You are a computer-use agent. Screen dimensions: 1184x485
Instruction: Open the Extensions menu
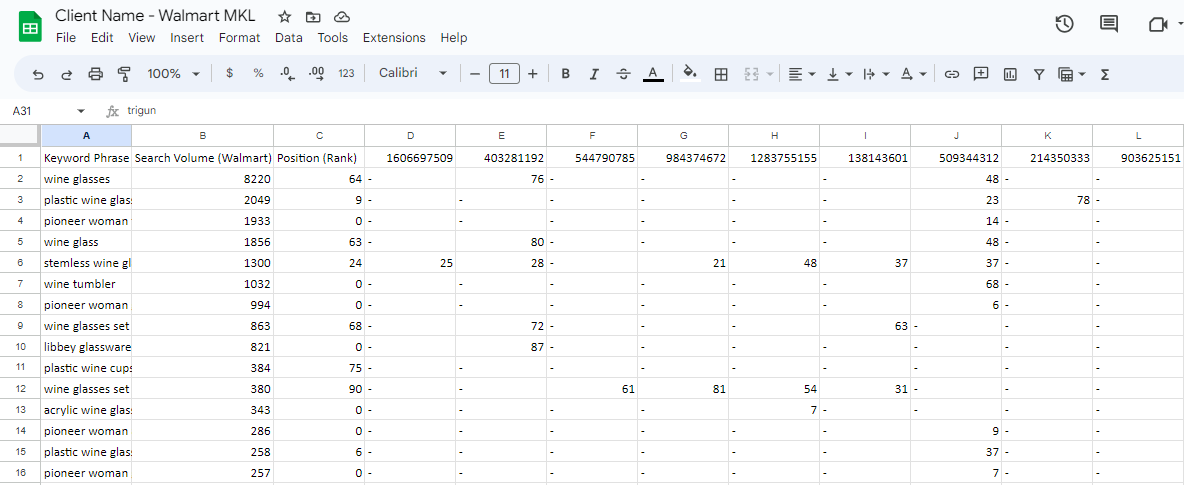[394, 38]
